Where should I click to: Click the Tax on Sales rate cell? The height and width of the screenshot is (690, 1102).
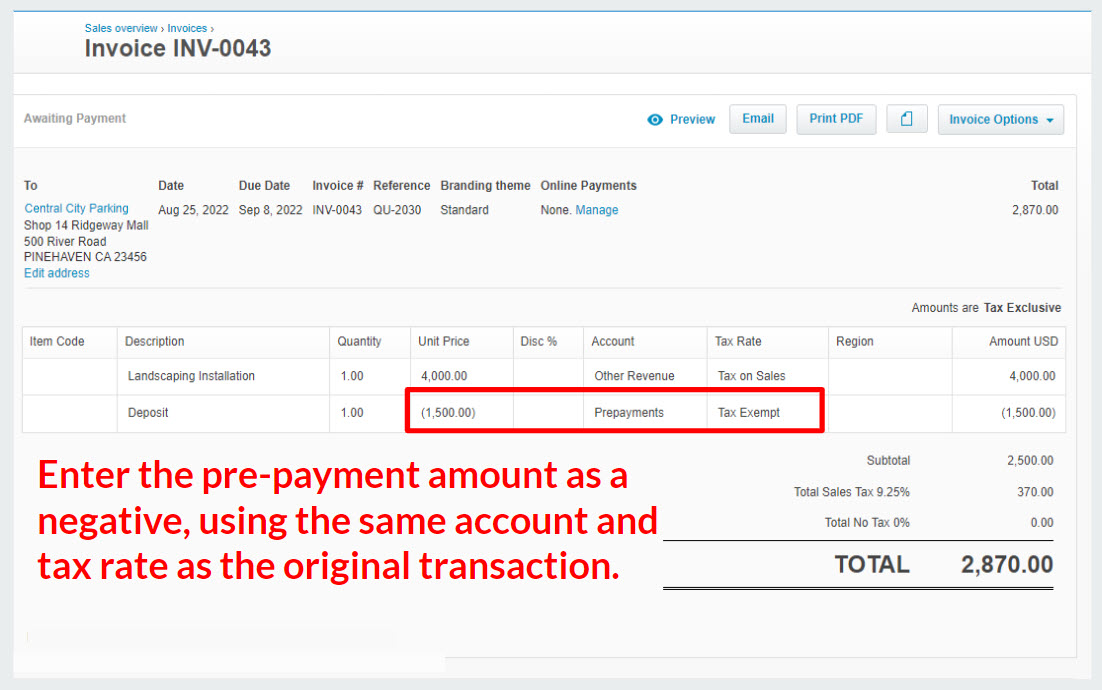coord(767,376)
